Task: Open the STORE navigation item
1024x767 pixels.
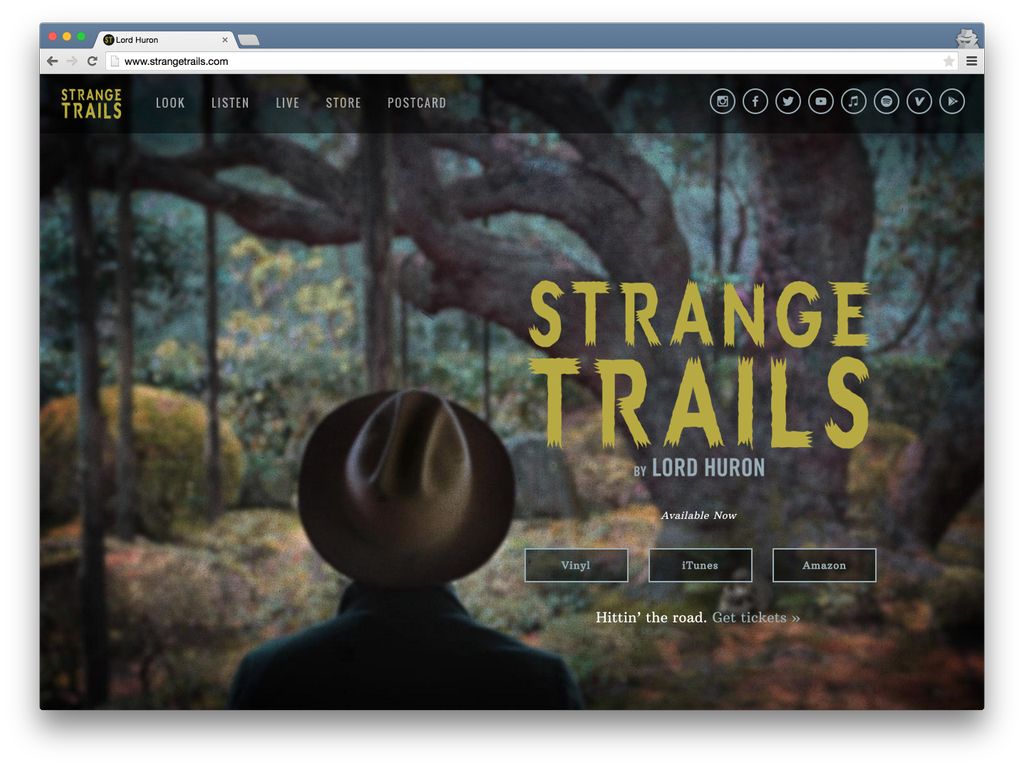Action: (344, 103)
